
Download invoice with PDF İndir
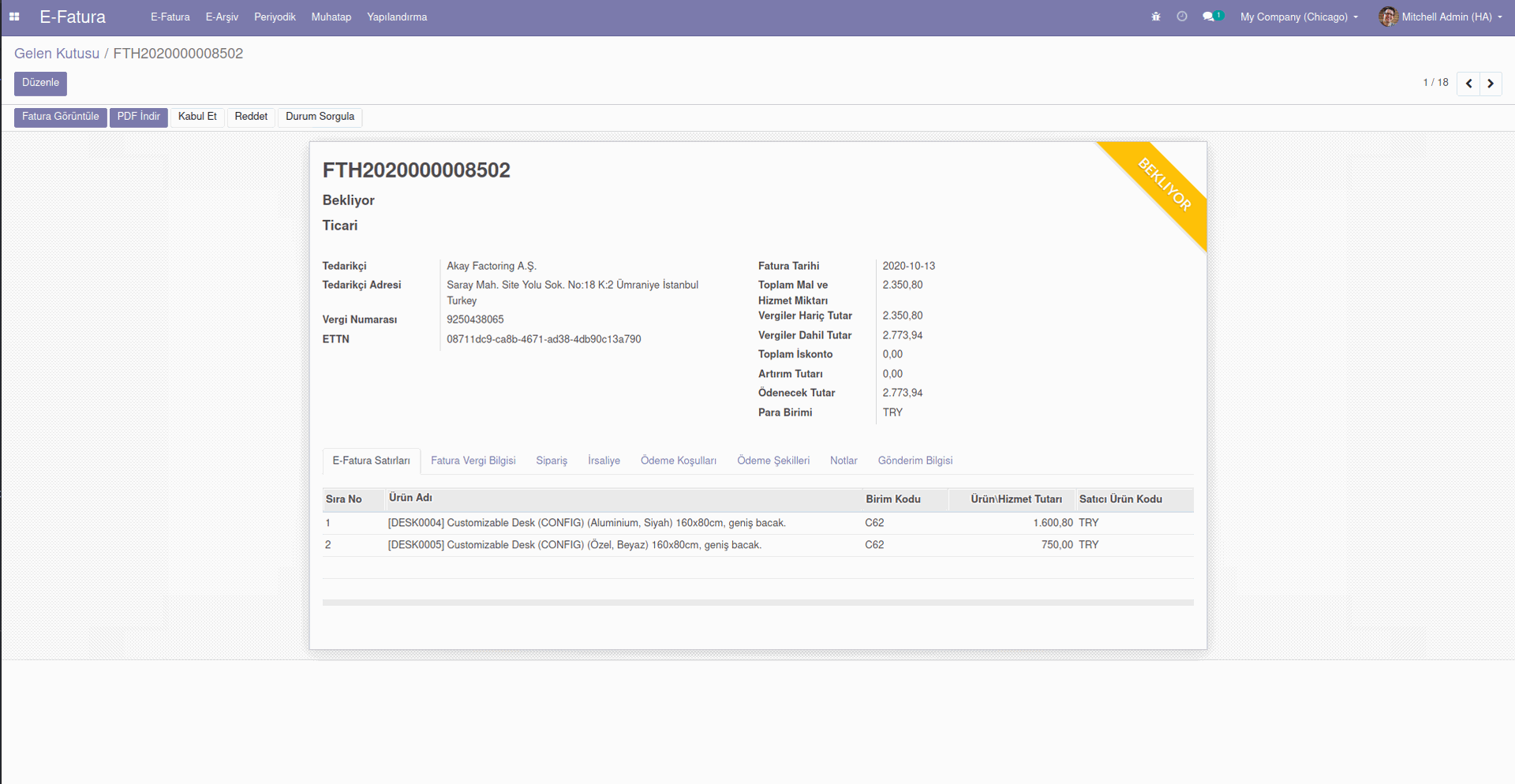click(x=139, y=117)
